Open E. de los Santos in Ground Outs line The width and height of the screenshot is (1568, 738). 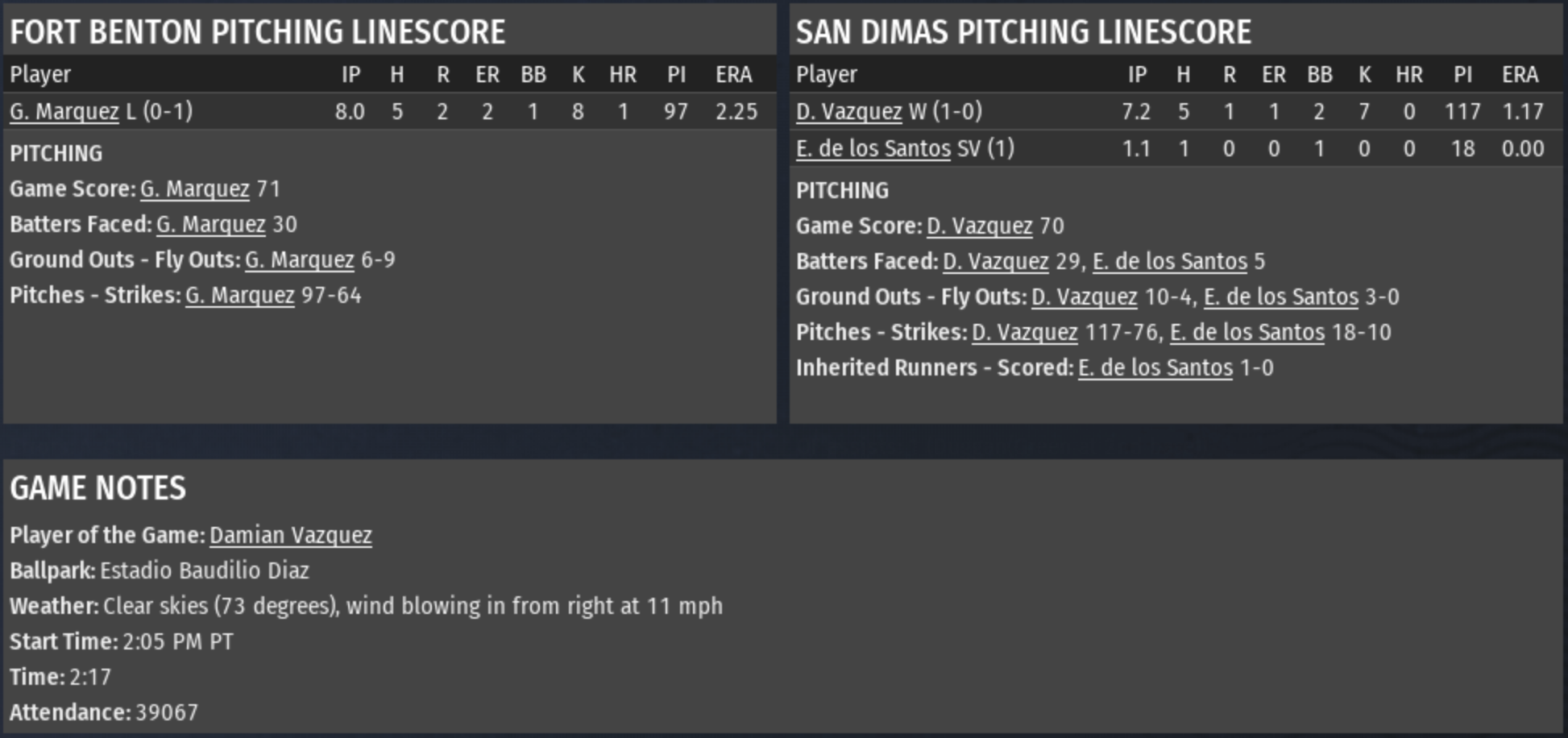(x=1280, y=296)
